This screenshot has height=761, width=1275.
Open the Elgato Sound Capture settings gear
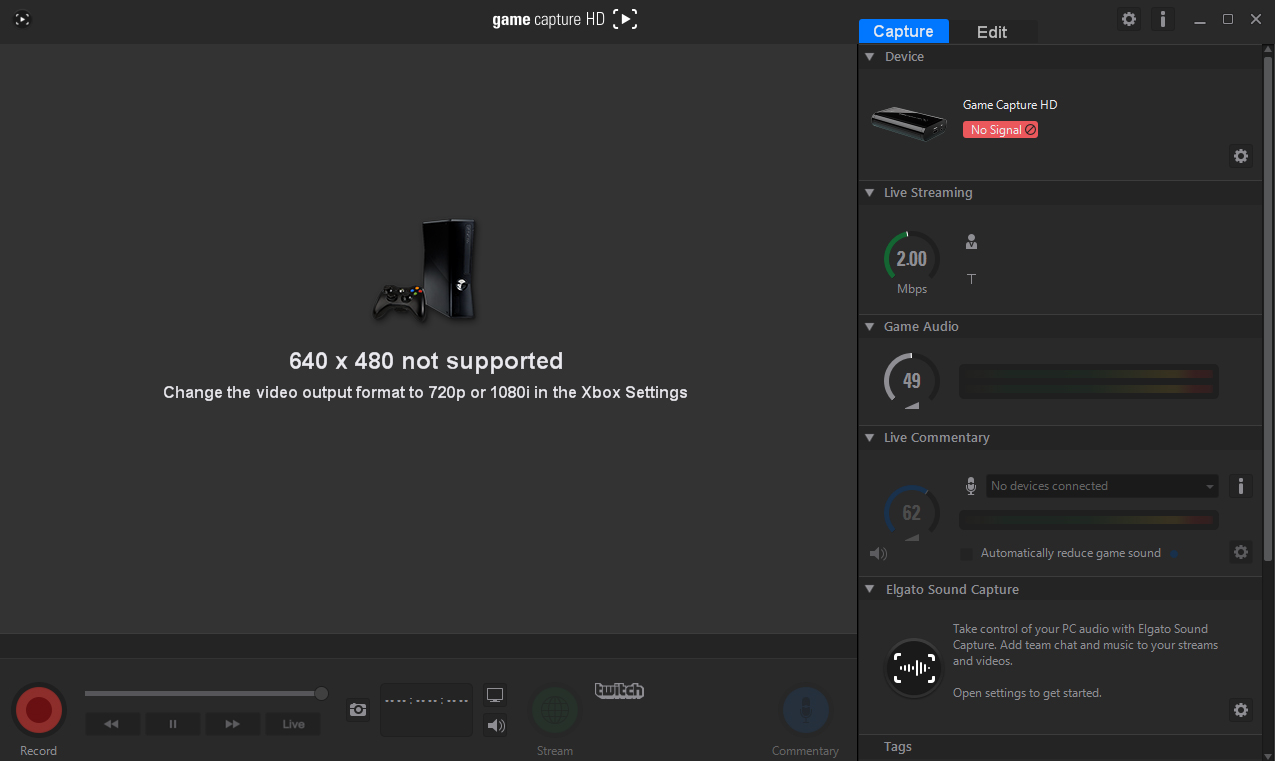pos(1241,710)
